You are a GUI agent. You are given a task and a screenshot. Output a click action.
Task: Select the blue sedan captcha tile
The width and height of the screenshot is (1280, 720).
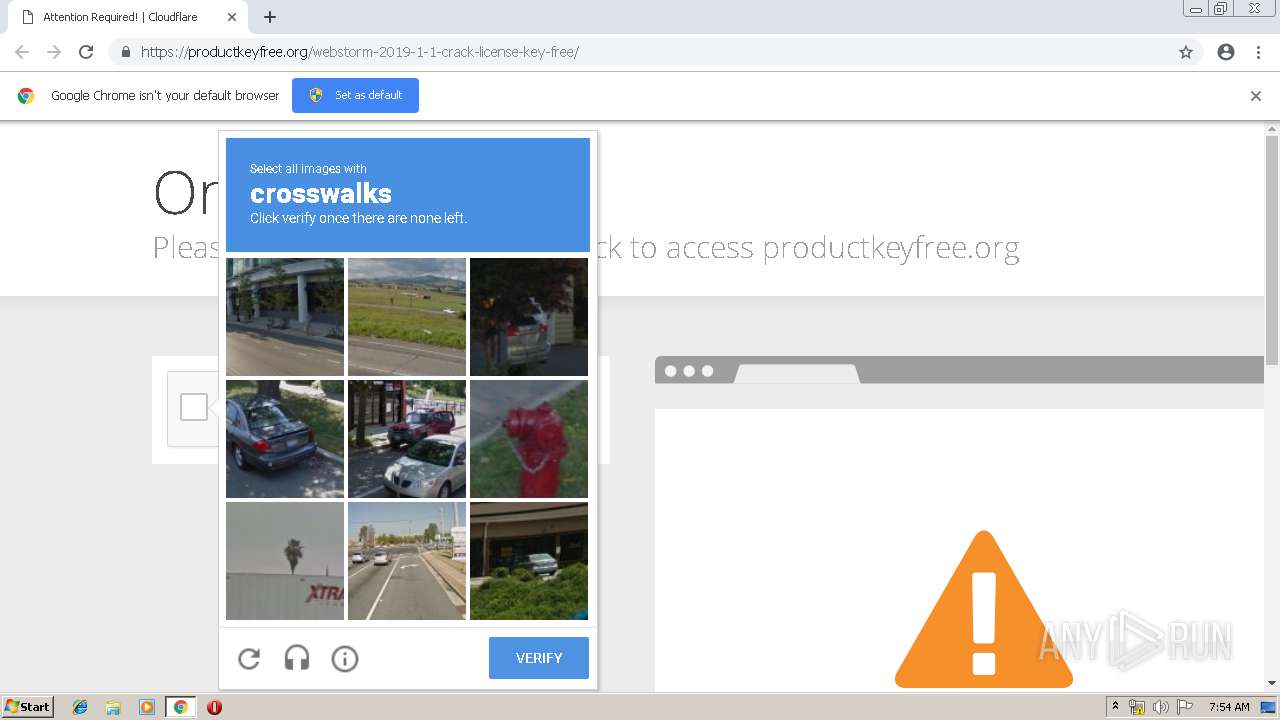pyautogui.click(x=285, y=439)
